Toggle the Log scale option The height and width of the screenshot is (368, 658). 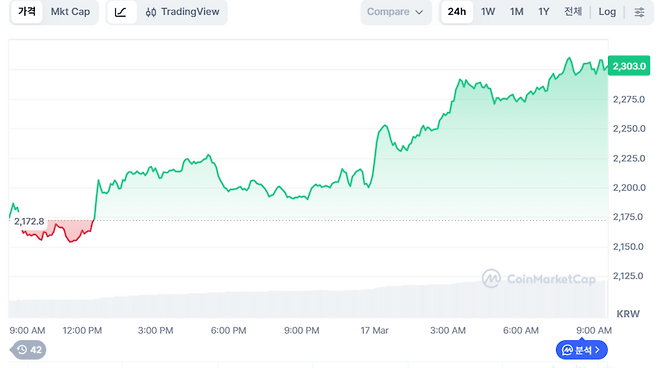coord(607,12)
